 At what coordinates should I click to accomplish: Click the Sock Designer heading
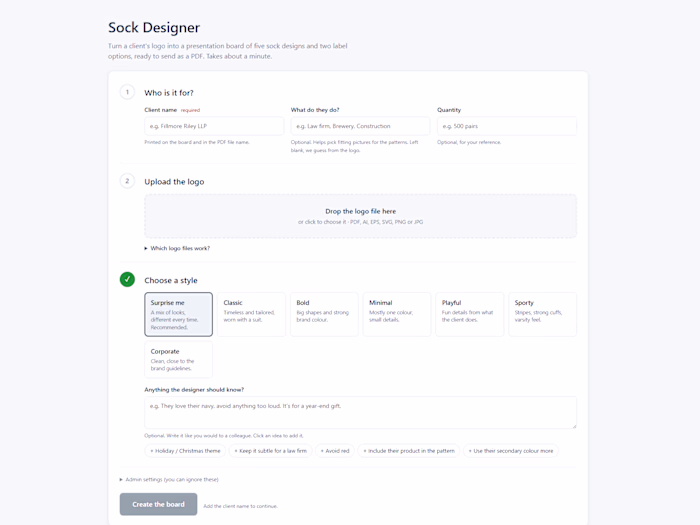[154, 28]
